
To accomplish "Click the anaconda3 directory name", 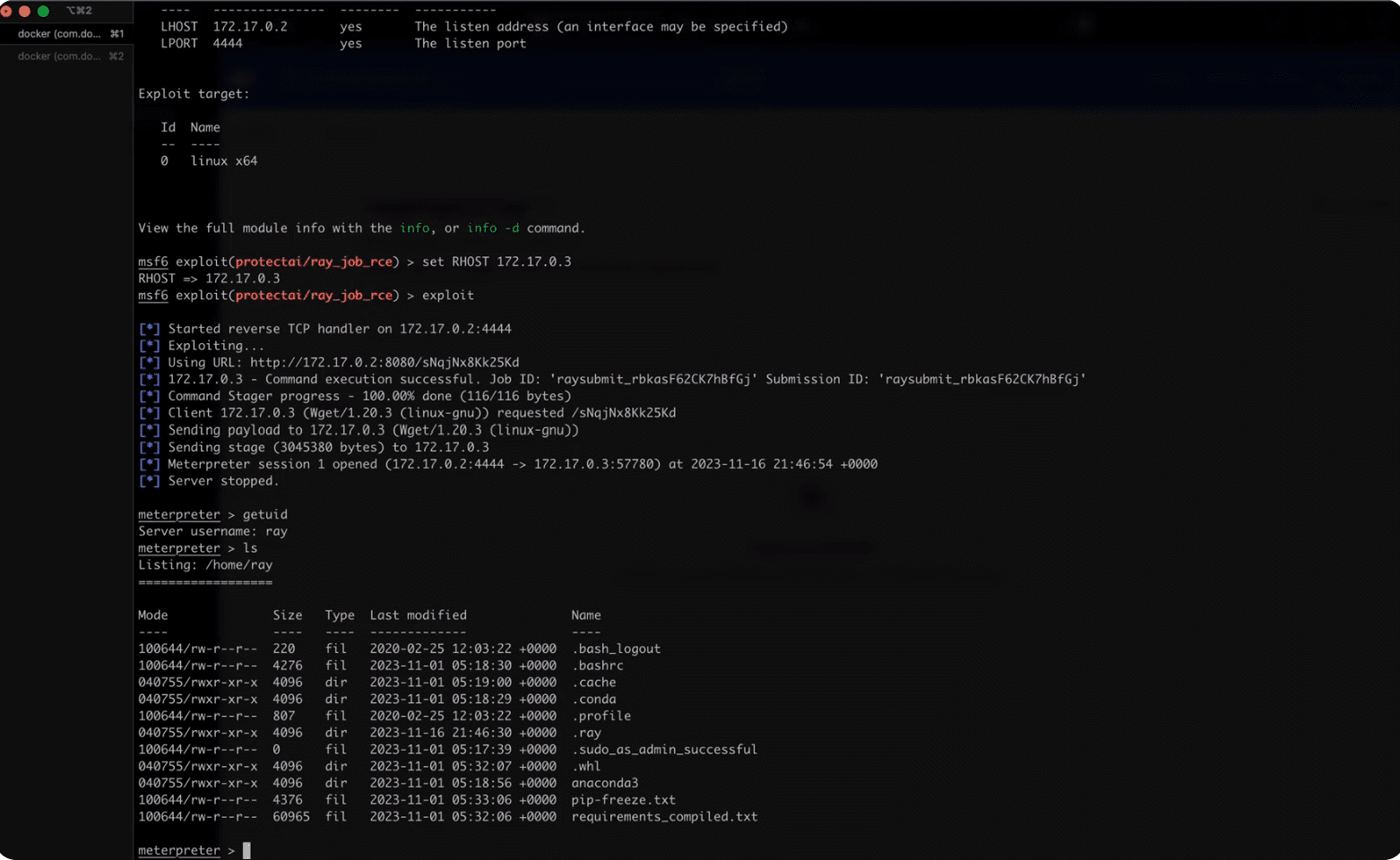I will [x=605, y=783].
